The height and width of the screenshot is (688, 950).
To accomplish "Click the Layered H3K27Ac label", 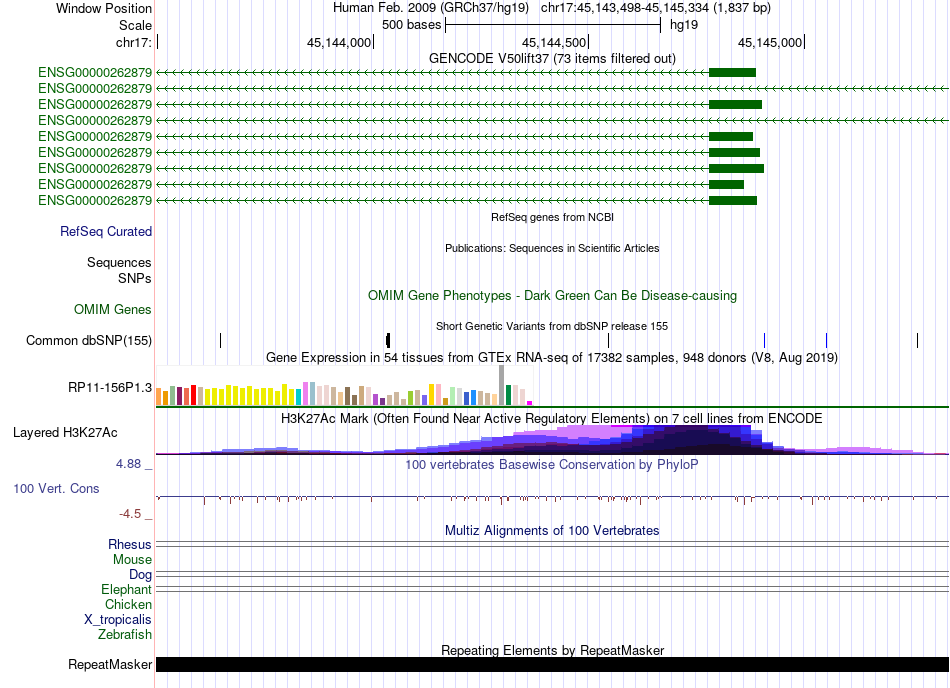I will point(65,432).
